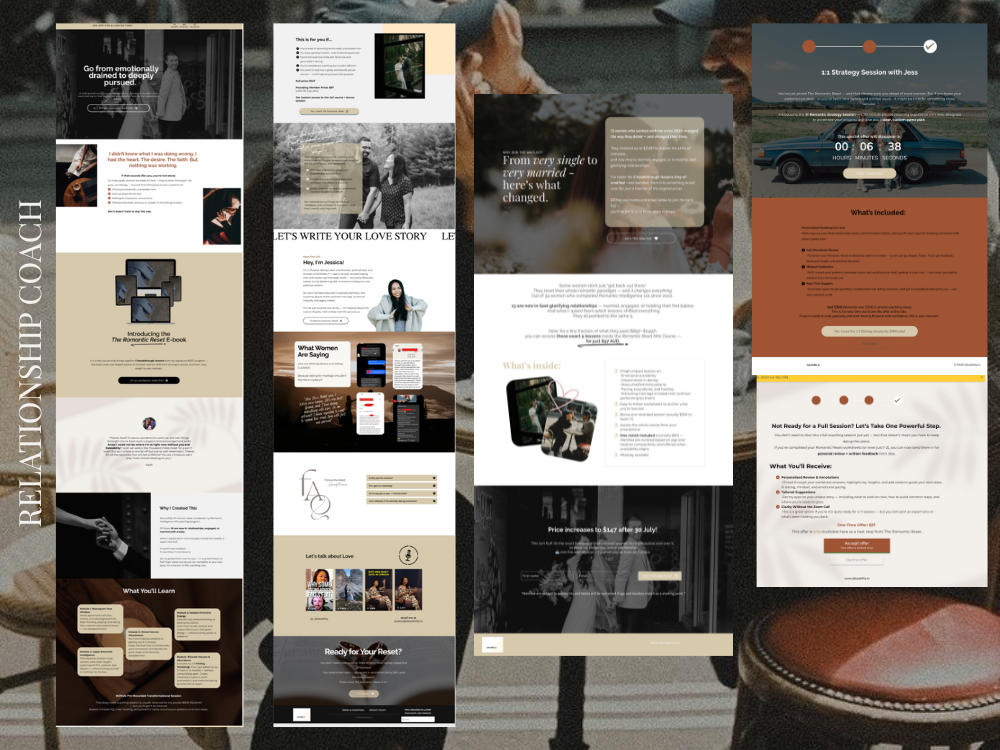Click the black button under The Romantic Reset E-book
The image size is (1000, 750).
click(x=149, y=381)
